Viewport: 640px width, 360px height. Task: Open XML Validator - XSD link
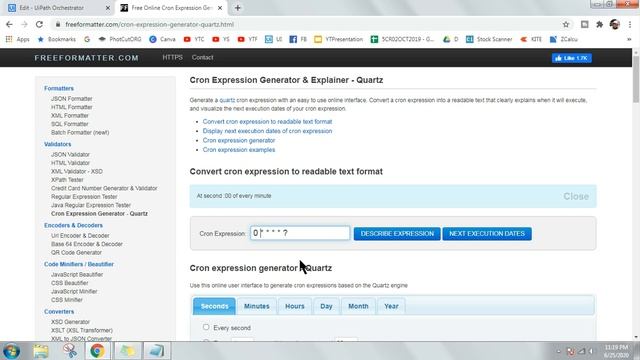tap(77, 171)
